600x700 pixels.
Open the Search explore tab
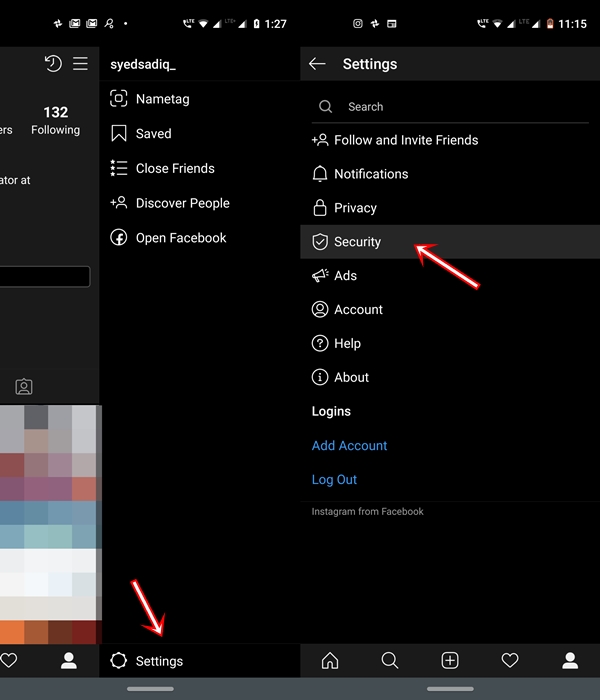(x=390, y=660)
